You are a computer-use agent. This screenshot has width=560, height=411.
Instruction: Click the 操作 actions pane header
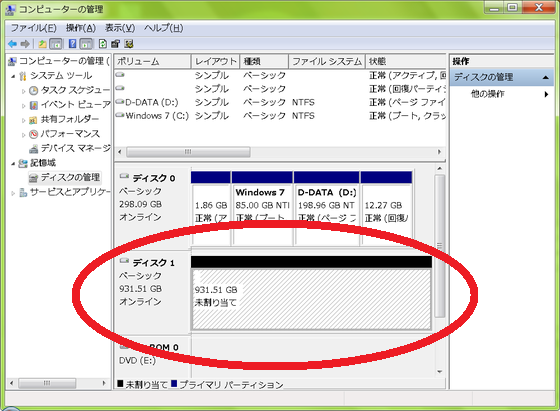pos(502,61)
